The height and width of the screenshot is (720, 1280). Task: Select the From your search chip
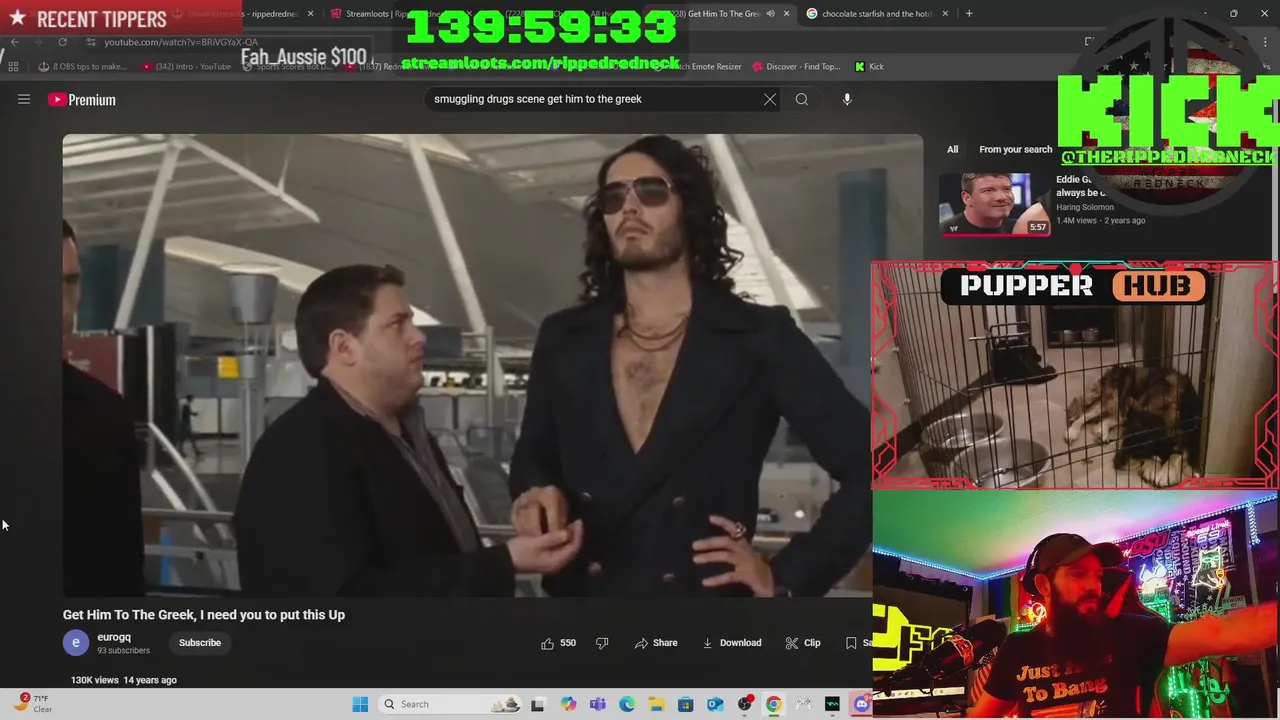tap(1015, 149)
